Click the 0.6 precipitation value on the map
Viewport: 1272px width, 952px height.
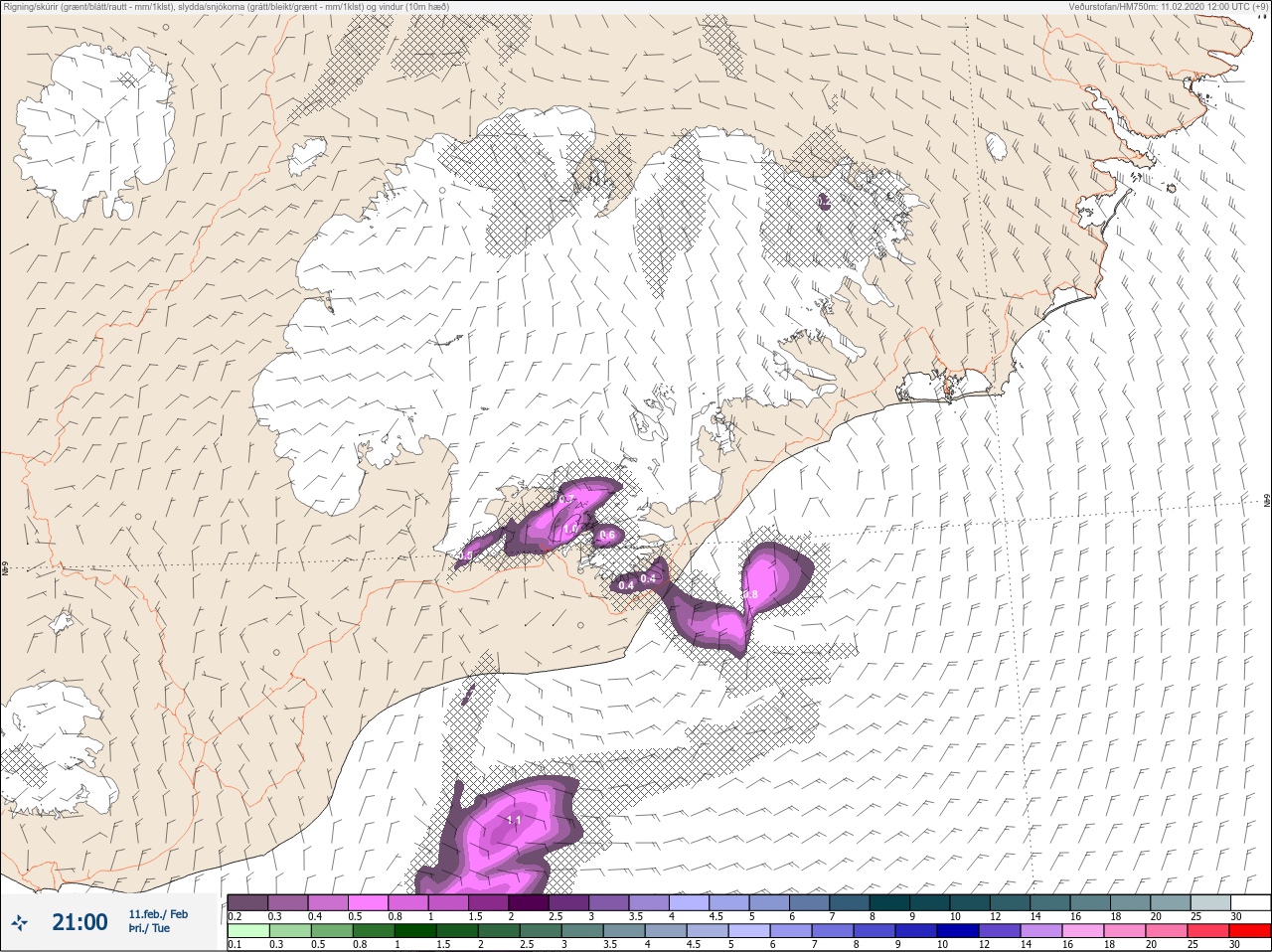(607, 536)
